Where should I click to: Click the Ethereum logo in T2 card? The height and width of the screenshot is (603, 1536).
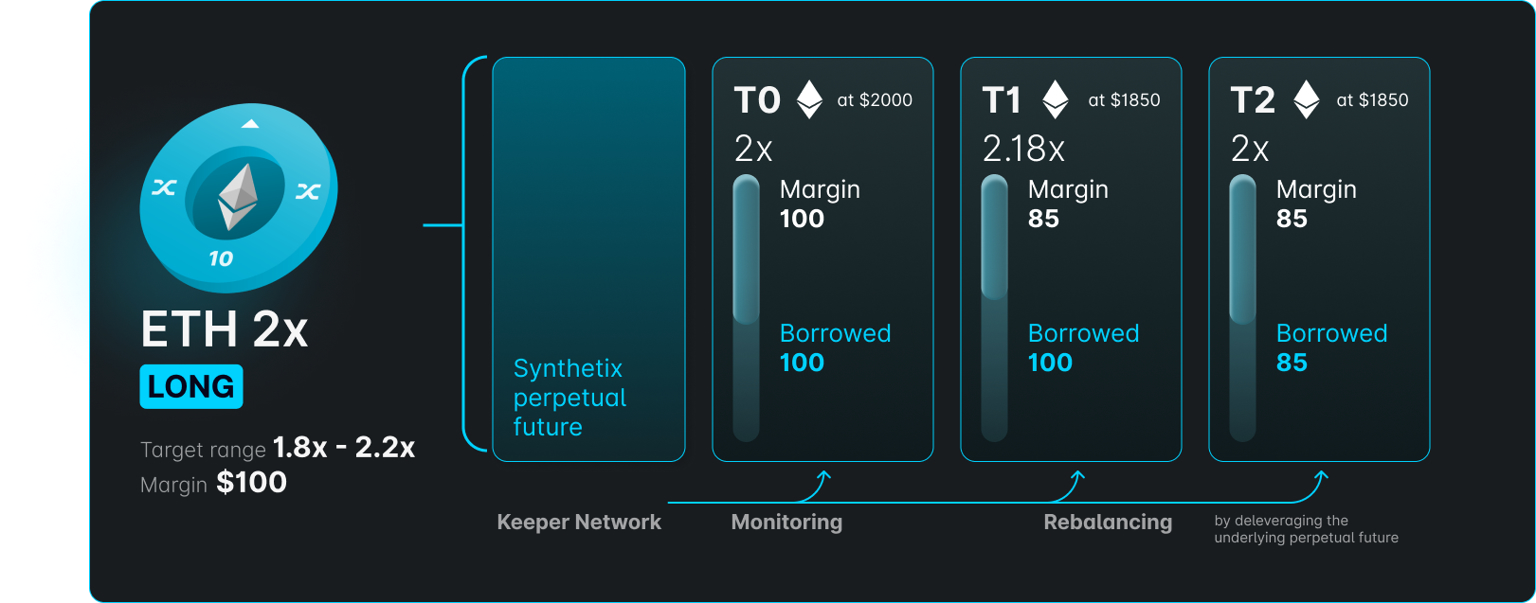[1305, 100]
